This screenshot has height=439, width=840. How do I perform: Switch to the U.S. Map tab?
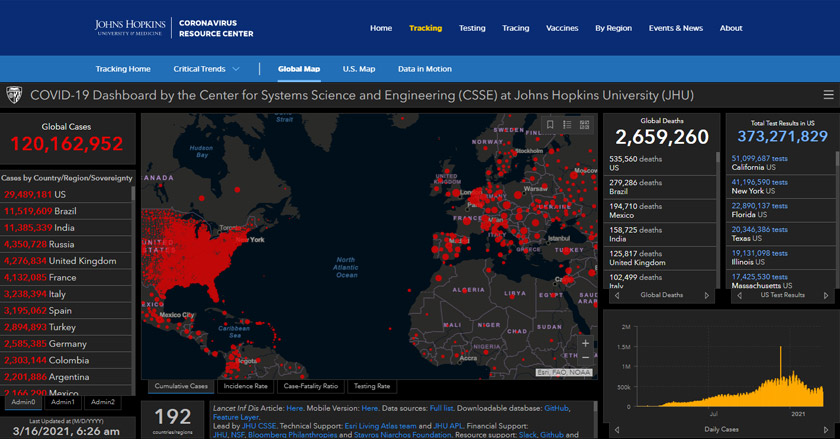point(359,69)
